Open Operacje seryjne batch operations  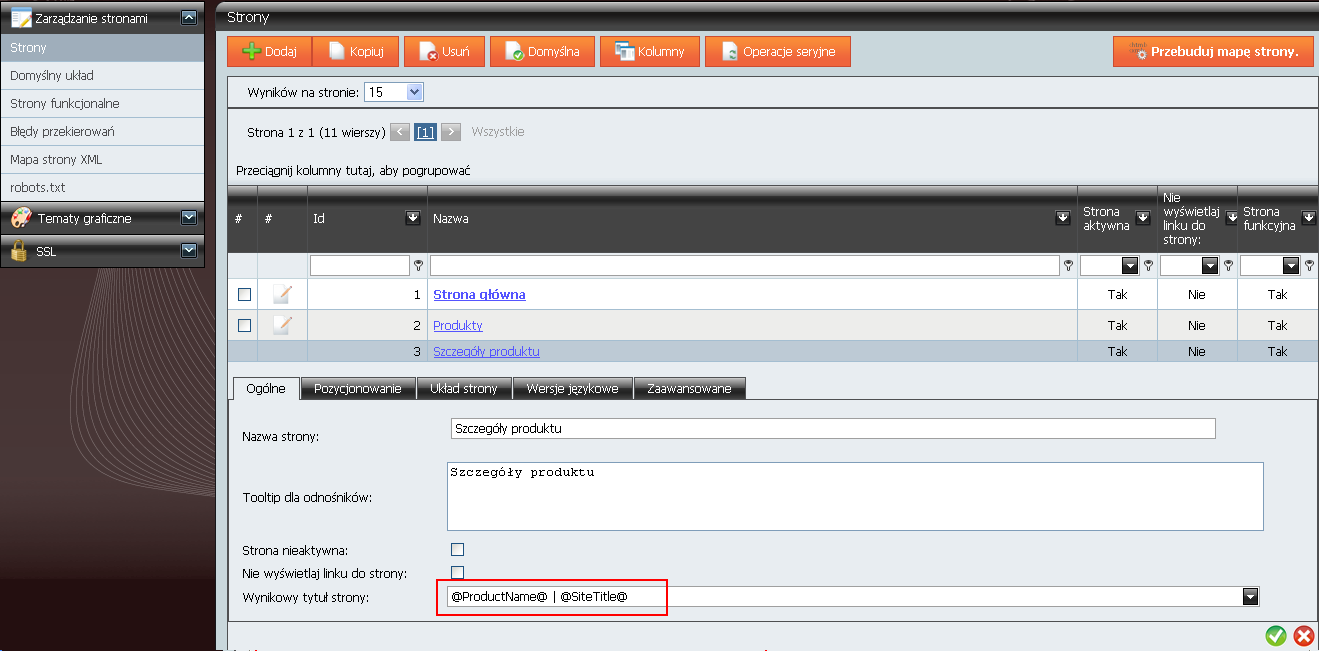(778, 51)
